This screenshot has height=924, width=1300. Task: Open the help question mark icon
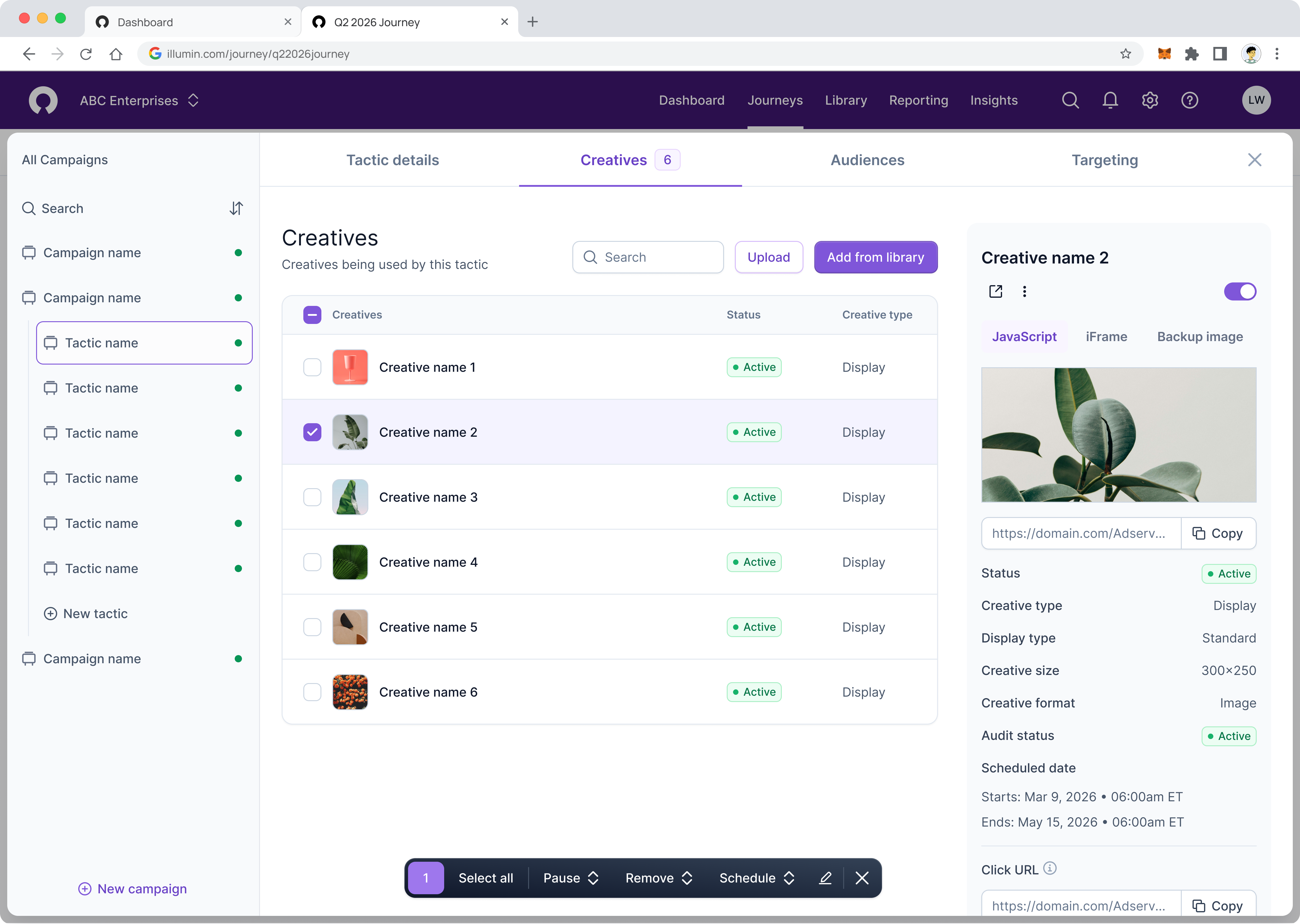[x=1190, y=100]
